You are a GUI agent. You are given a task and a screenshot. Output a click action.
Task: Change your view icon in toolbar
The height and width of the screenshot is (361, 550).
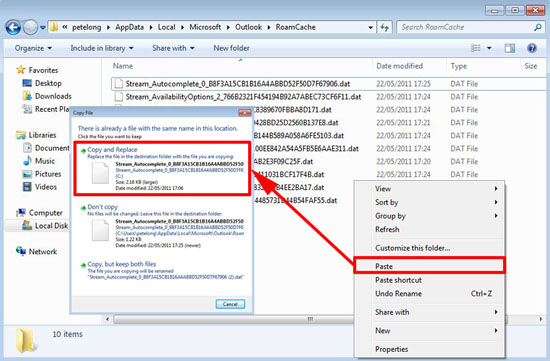coord(475,48)
